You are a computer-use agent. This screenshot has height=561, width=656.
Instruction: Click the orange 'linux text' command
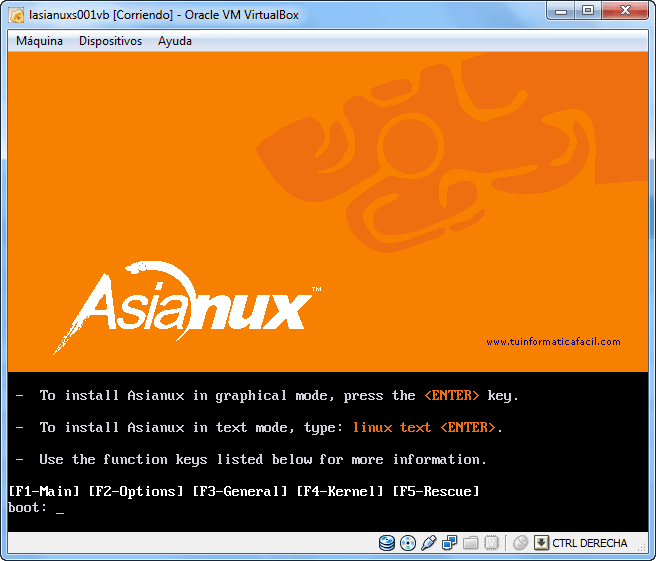click(x=392, y=427)
